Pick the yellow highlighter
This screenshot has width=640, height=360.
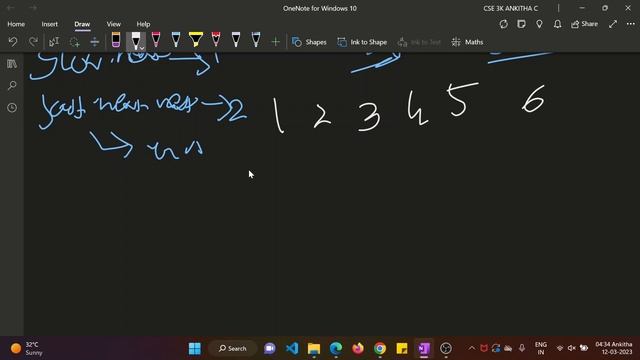pyautogui.click(x=196, y=40)
